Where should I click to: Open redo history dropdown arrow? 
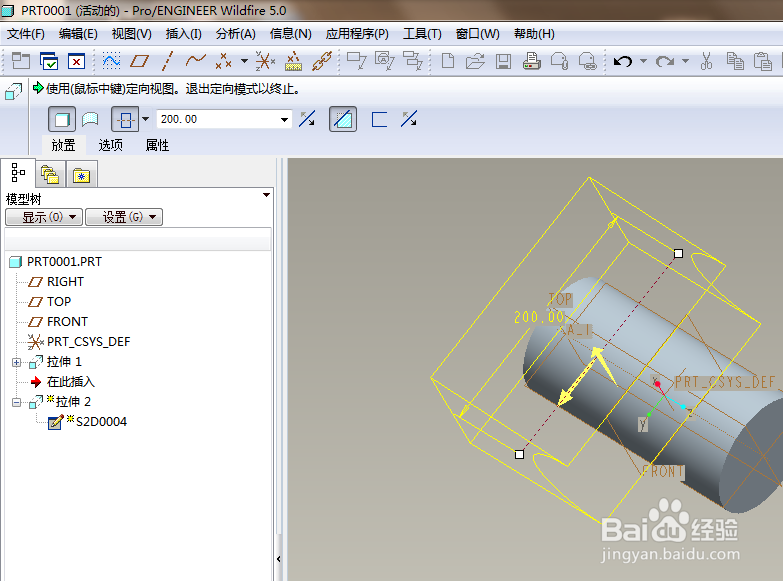point(686,61)
